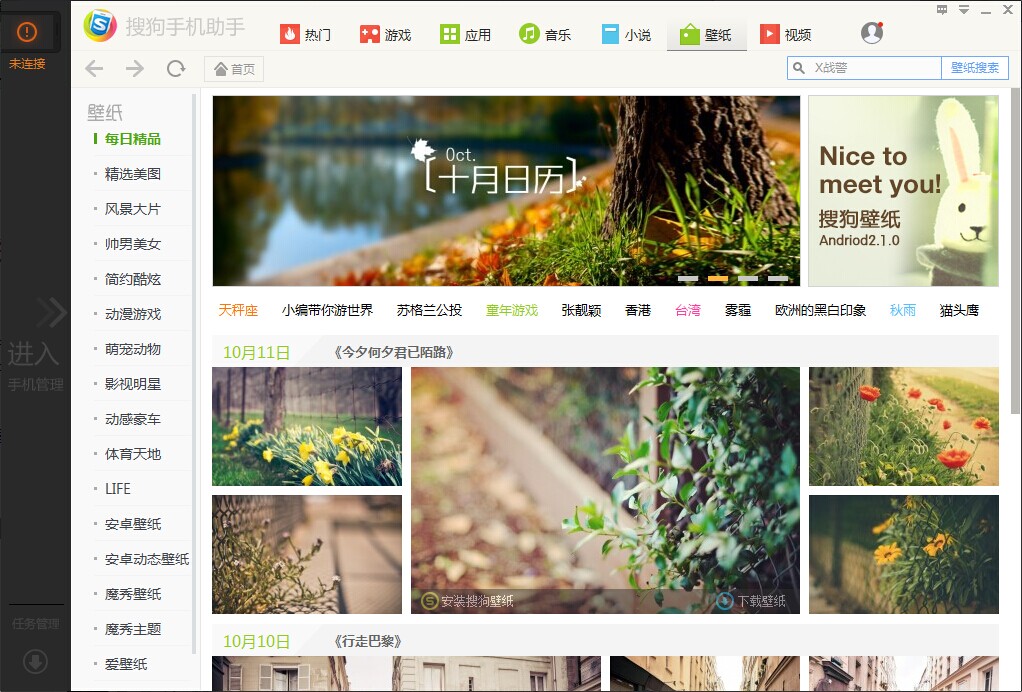Click the 安装搜狗壁纸 install button
This screenshot has width=1022, height=692.
tap(470, 600)
